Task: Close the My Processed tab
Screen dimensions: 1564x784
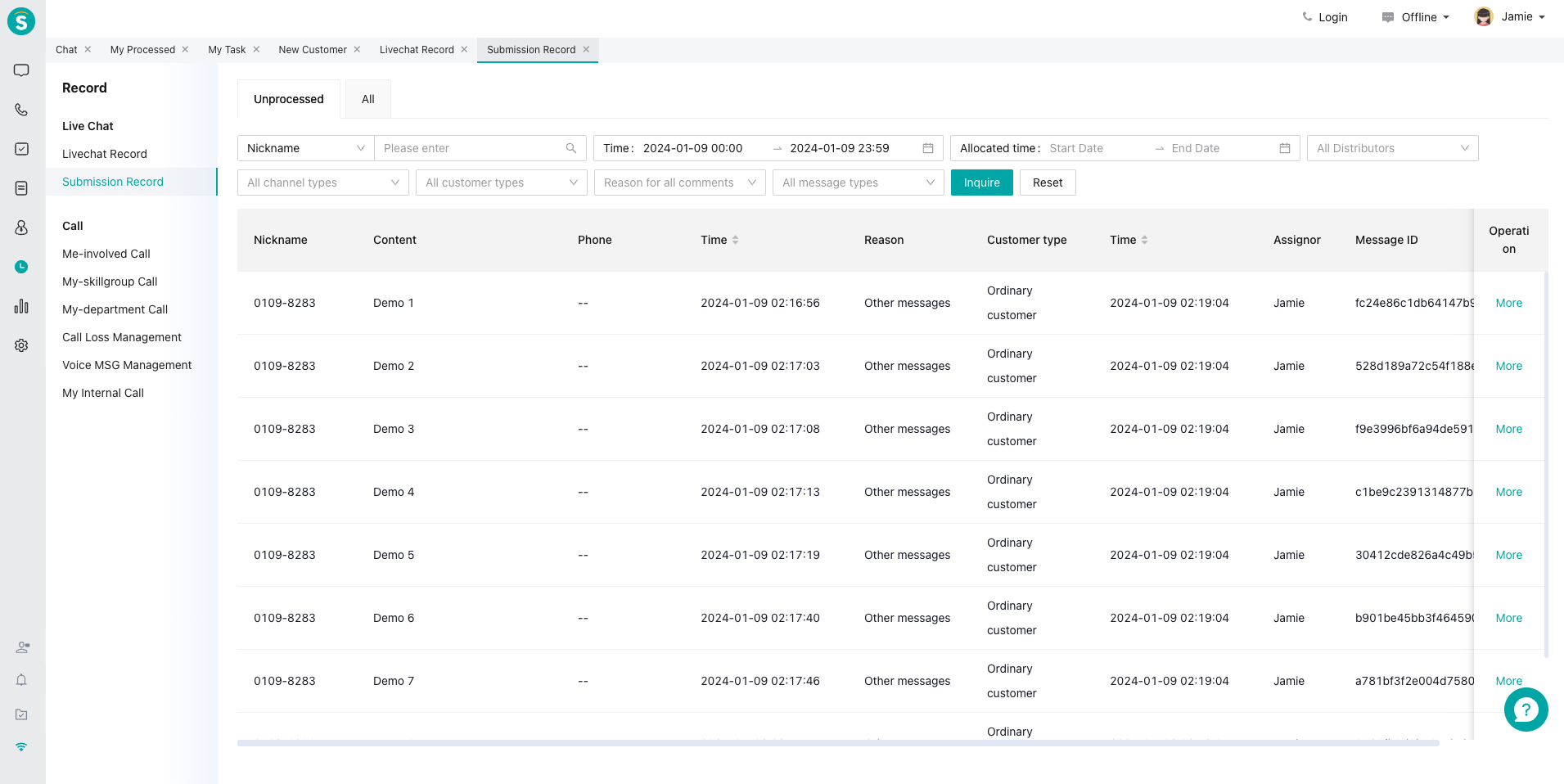Action: (185, 49)
